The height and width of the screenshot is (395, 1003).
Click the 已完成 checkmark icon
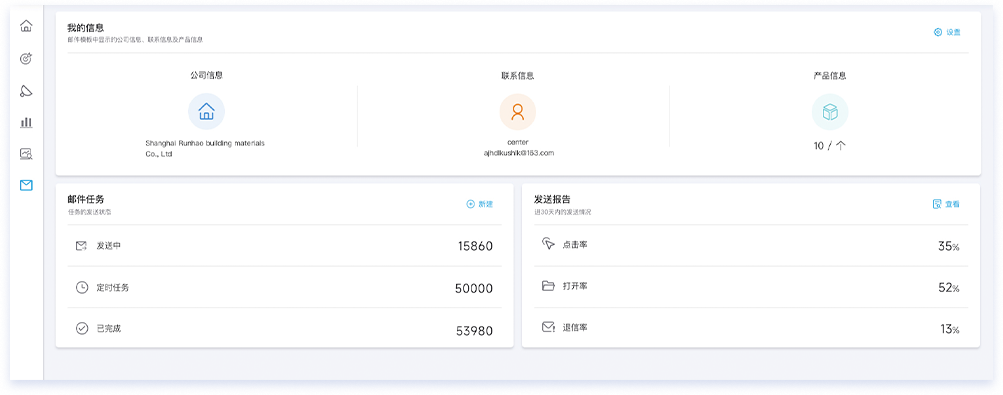click(x=82, y=329)
